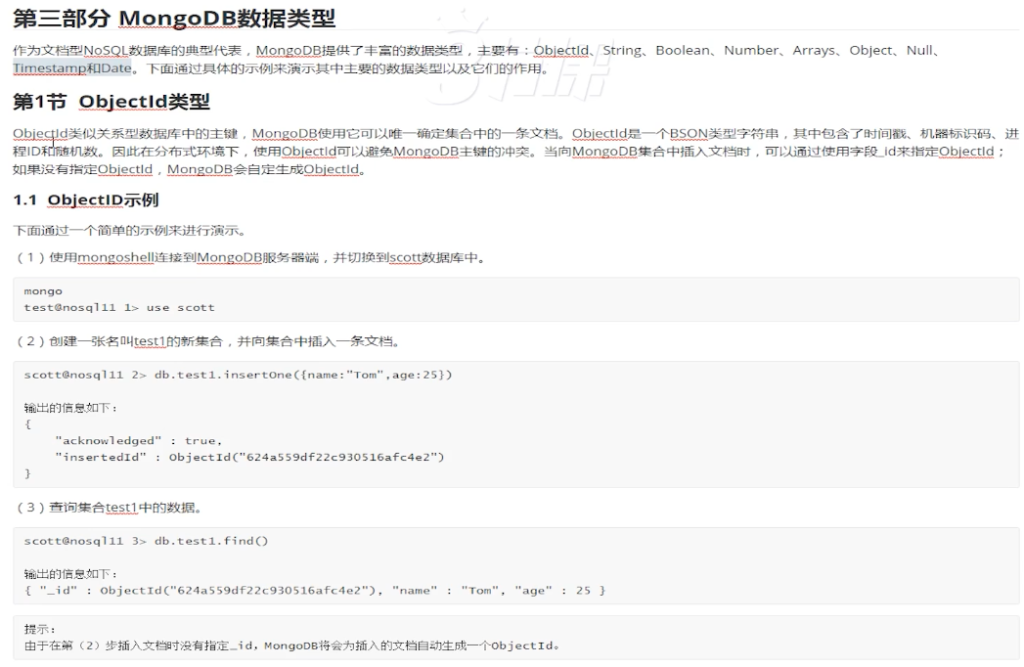Click the step (2) line about creating test1
Screen dimensions: 1024x667
207,341
